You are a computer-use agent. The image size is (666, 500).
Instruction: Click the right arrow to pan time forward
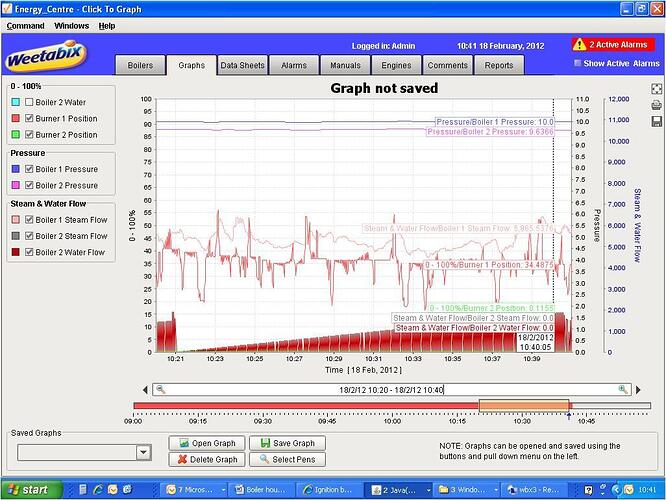(638, 390)
